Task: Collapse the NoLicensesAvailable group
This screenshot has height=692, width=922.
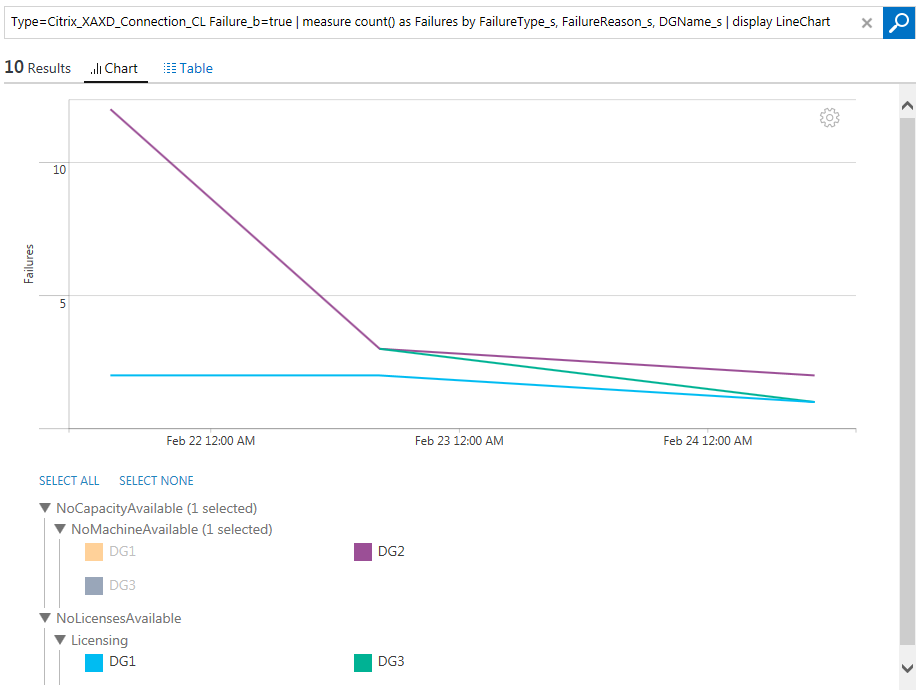Action: [x=45, y=619]
